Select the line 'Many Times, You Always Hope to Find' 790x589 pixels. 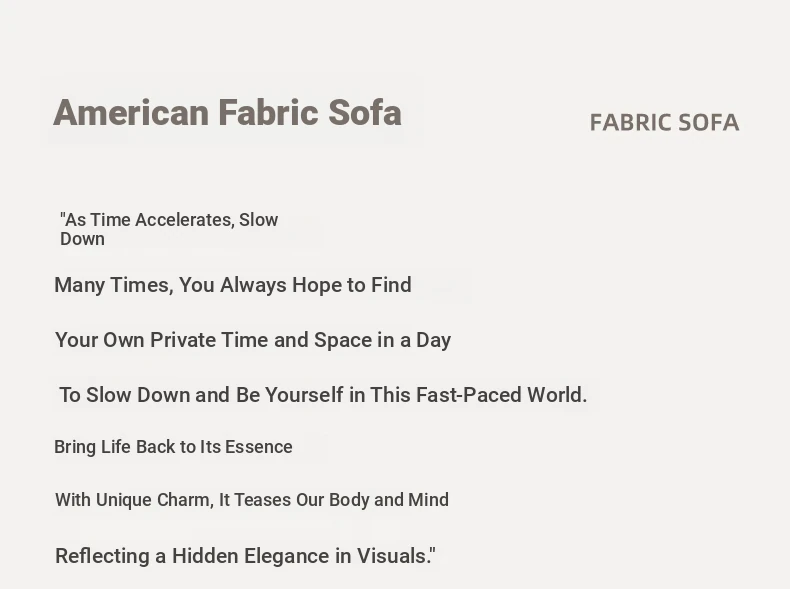coord(233,285)
